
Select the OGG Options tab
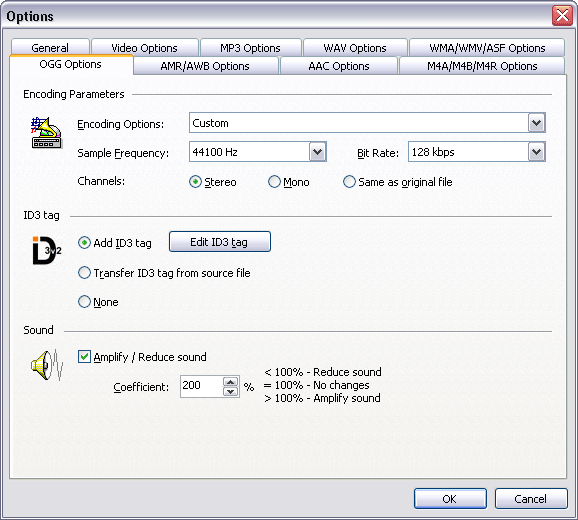(71, 64)
